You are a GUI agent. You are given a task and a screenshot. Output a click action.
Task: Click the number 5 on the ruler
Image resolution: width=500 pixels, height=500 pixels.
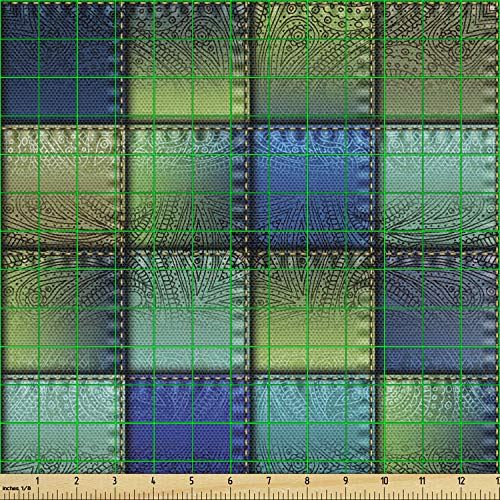click(192, 481)
